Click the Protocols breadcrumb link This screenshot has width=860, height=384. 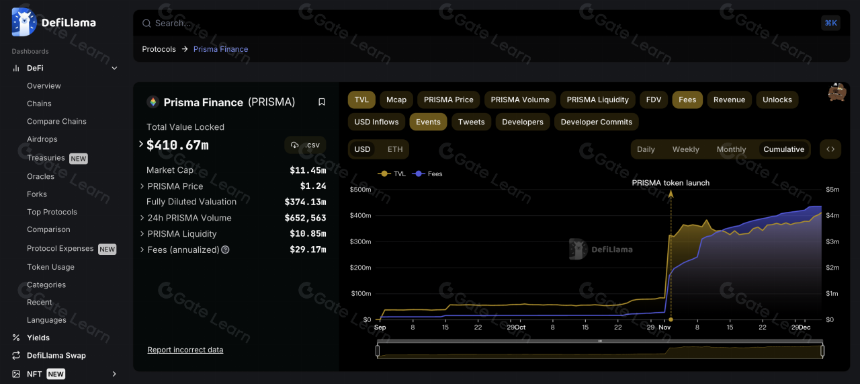coord(159,49)
